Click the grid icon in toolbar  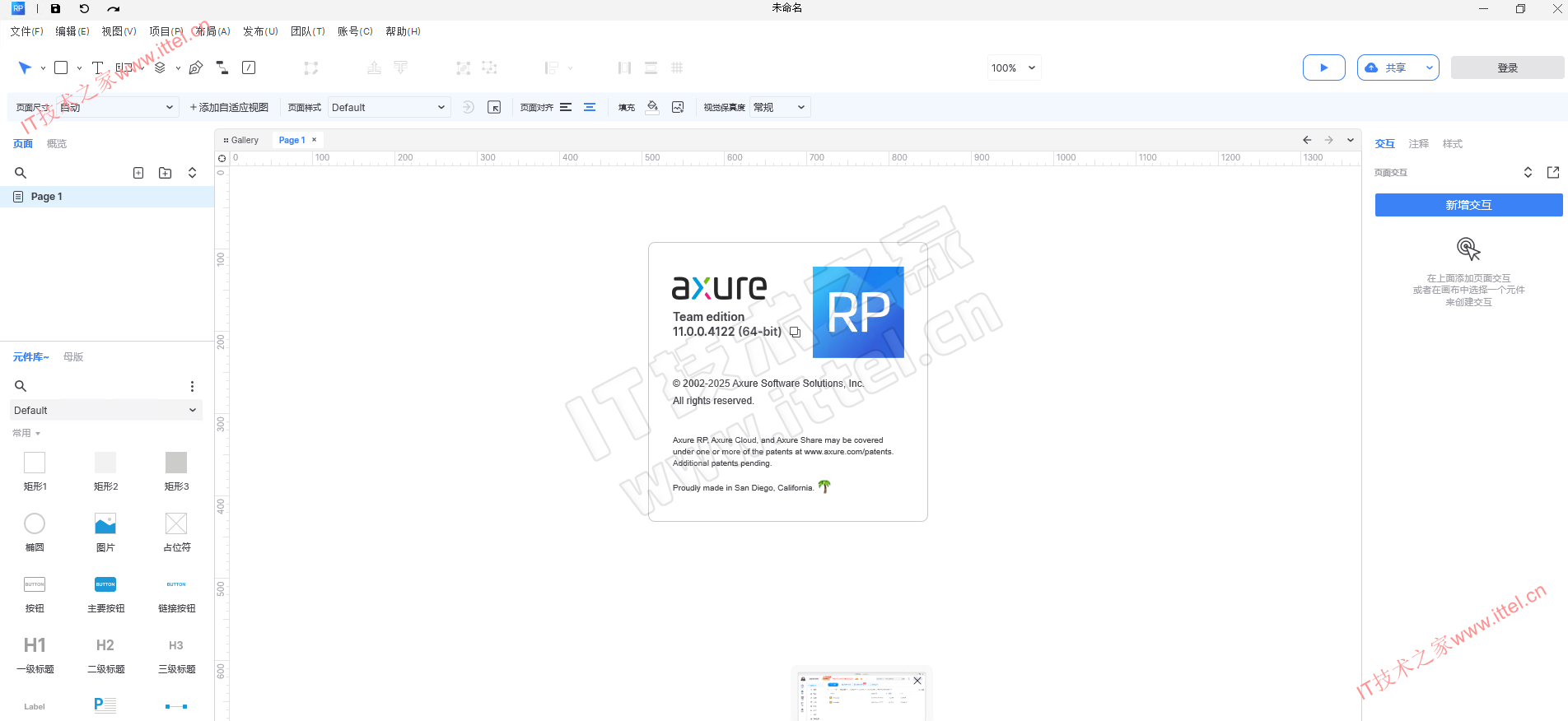(x=677, y=67)
